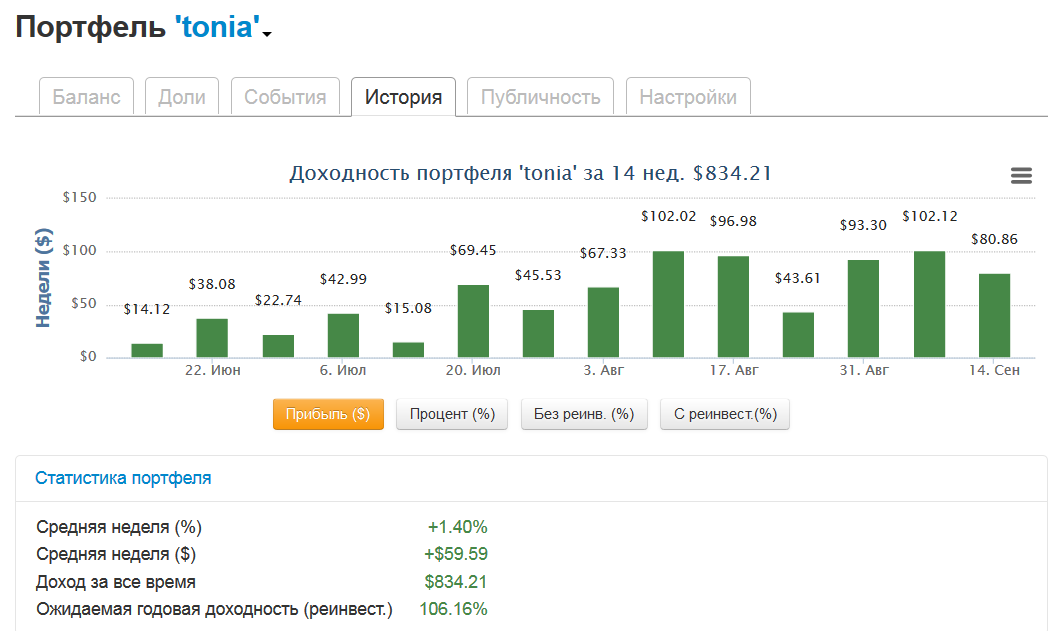Go to the События tab

click(285, 97)
